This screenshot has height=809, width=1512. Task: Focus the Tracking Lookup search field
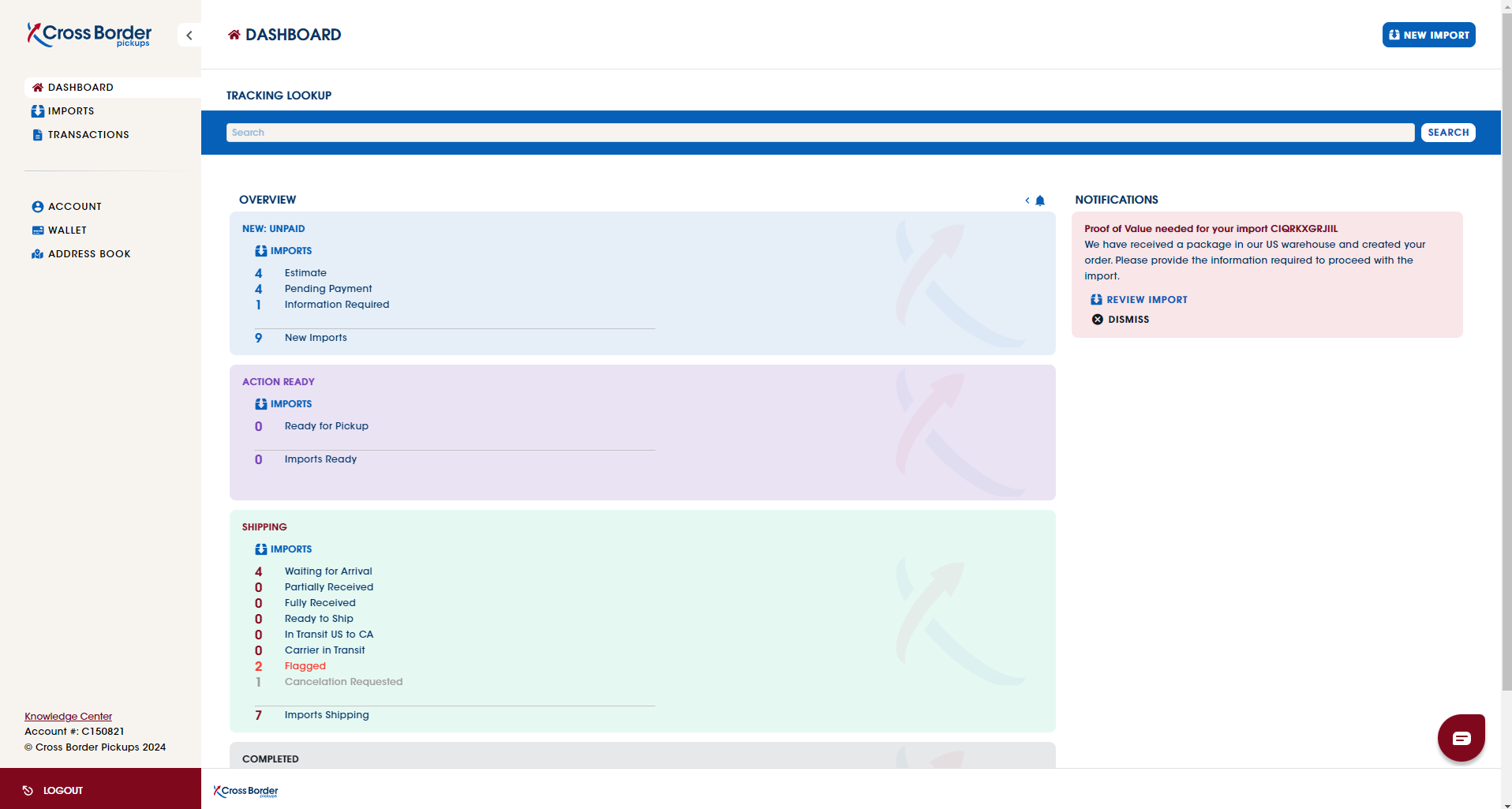pyautogui.click(x=820, y=133)
